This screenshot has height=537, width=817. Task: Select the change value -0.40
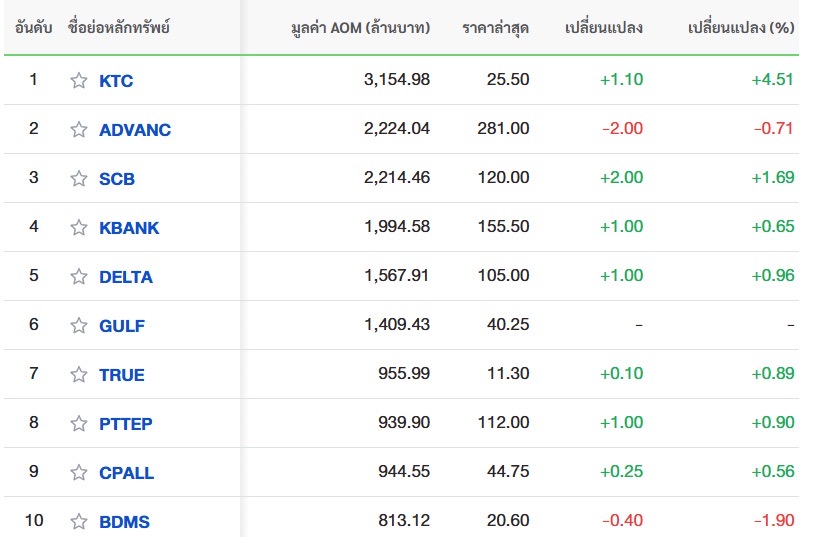click(623, 520)
